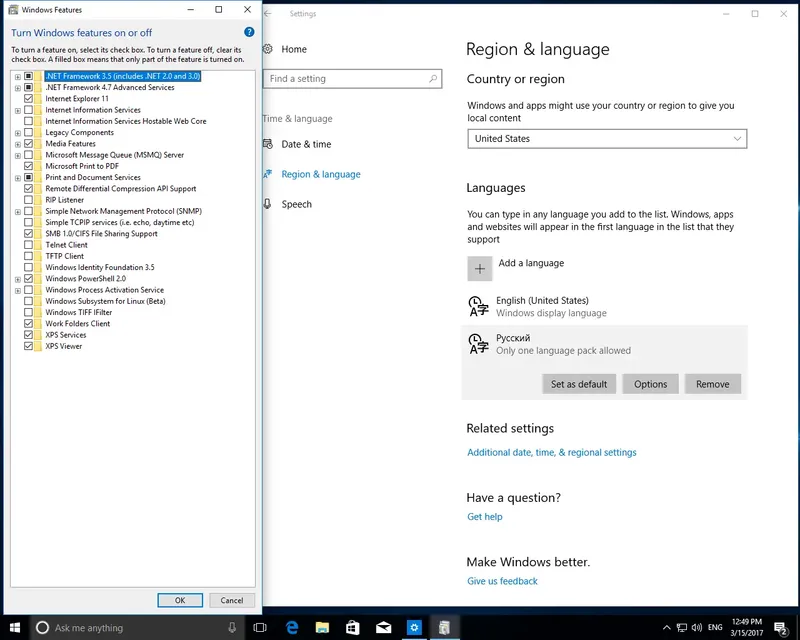Disable the SMB 1.0/CIFS File Sharing Support checkbox
Screen dimensions: 800x640
[x=27, y=233]
